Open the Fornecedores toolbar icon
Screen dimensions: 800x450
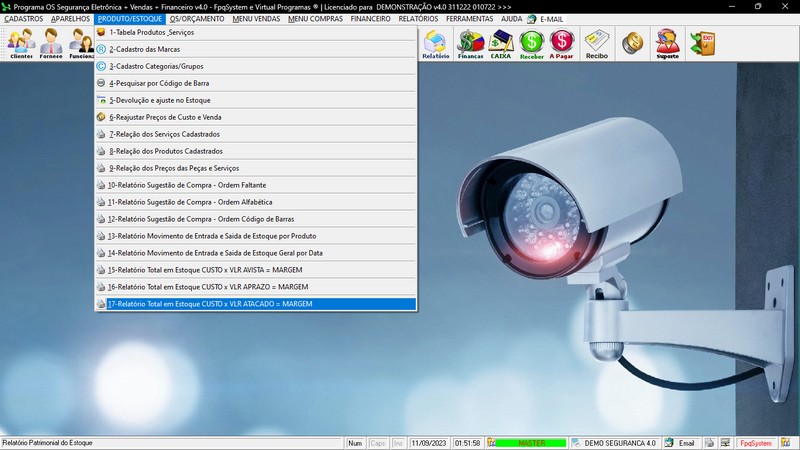click(51, 43)
